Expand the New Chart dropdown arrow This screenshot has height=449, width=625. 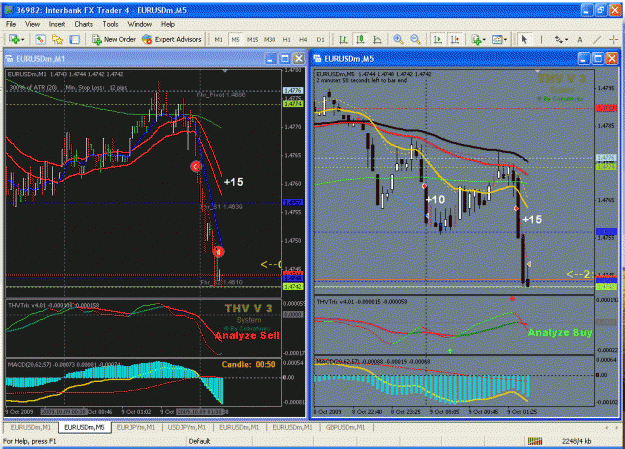point(22,39)
